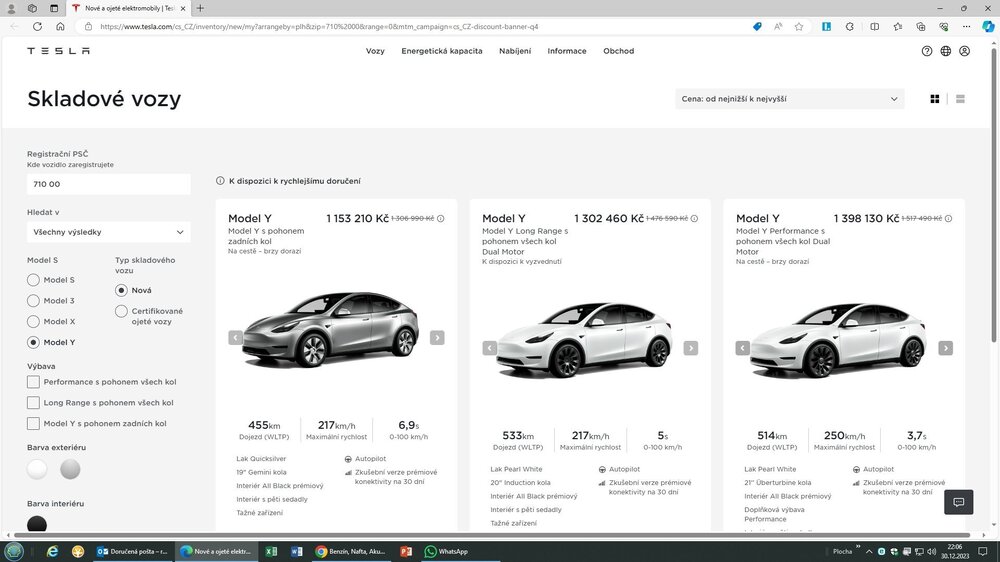Show previous photo of Quicksilver Model Y
Screen dimensions: 1000x562
[x=235, y=337]
